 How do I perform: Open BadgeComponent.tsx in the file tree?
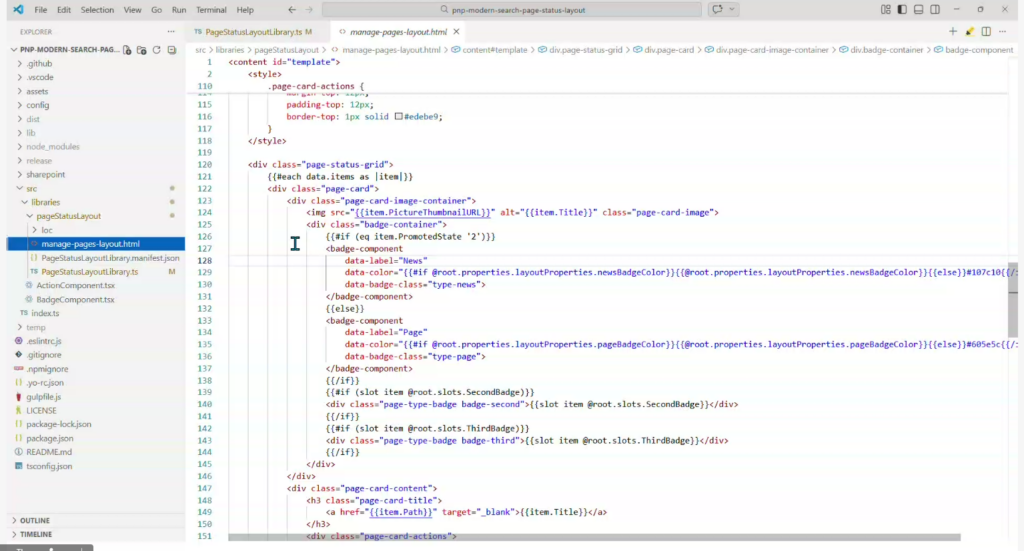(x=75, y=299)
